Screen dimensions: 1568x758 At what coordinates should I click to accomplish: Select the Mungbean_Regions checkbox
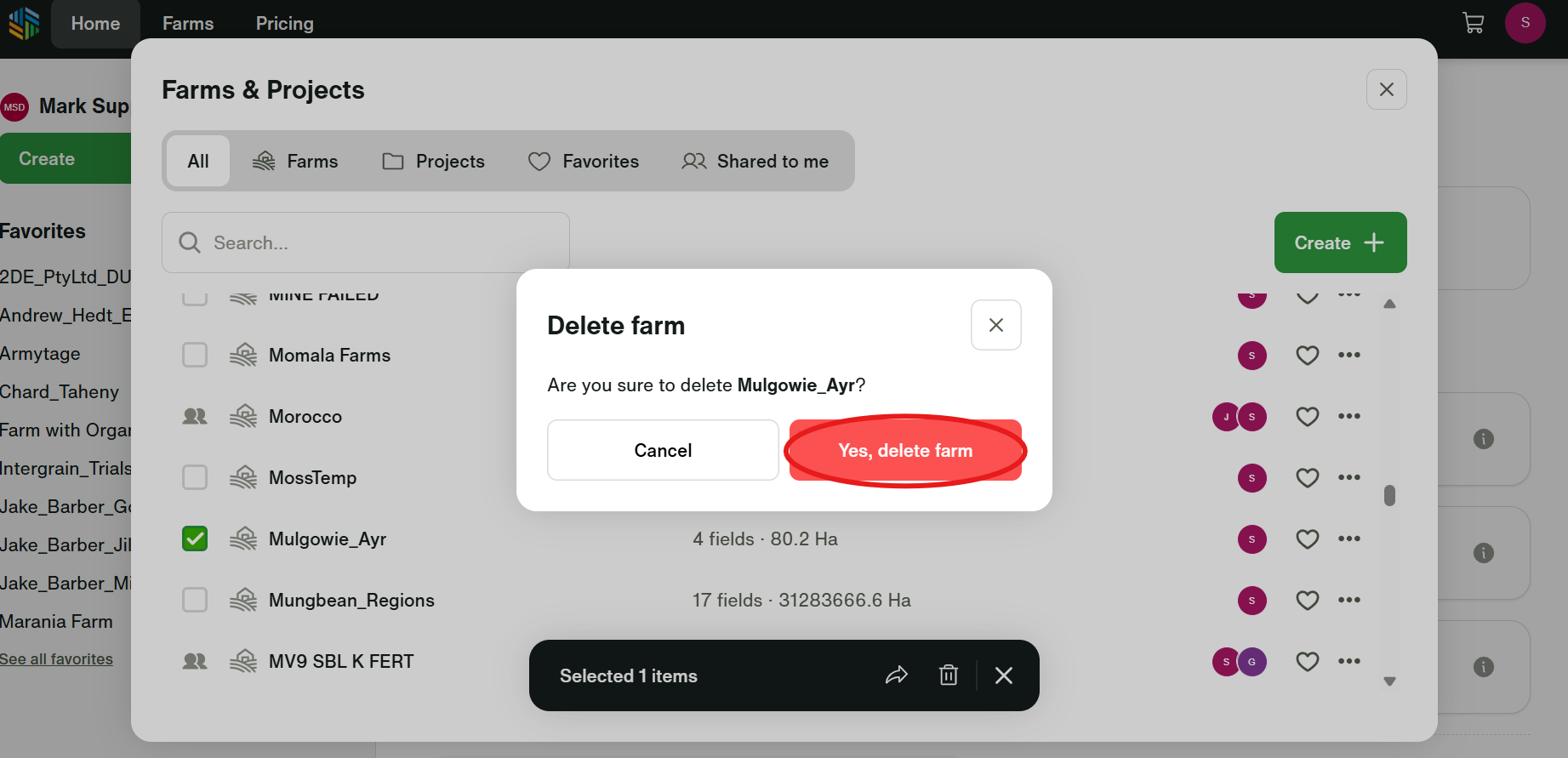(x=195, y=601)
